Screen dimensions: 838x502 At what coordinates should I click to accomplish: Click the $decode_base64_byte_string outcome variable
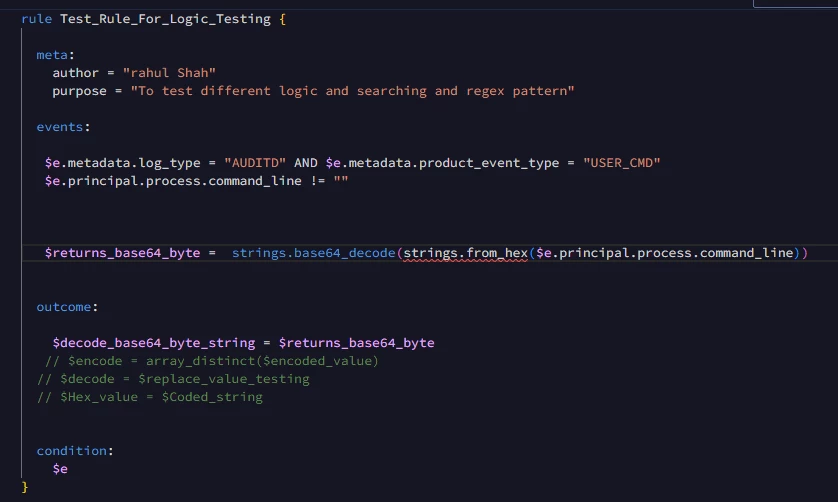(x=154, y=343)
